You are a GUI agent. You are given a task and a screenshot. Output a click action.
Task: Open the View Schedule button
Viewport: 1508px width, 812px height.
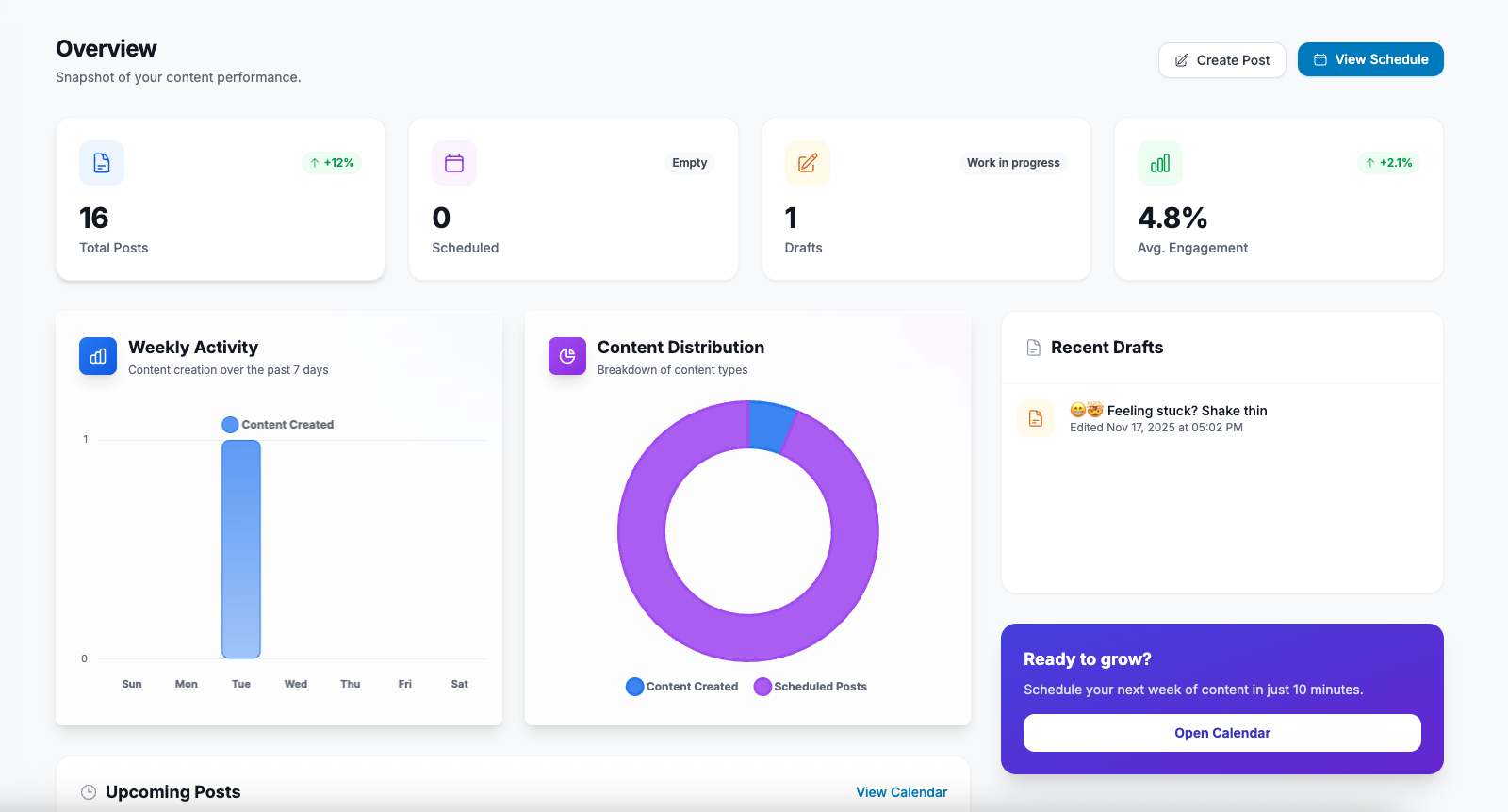[1369, 59]
